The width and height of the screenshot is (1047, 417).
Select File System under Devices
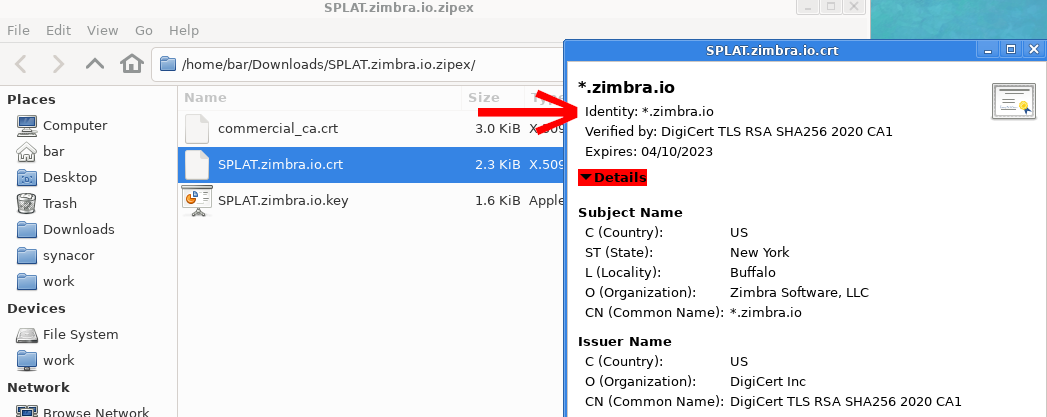pyautogui.click(x=80, y=334)
